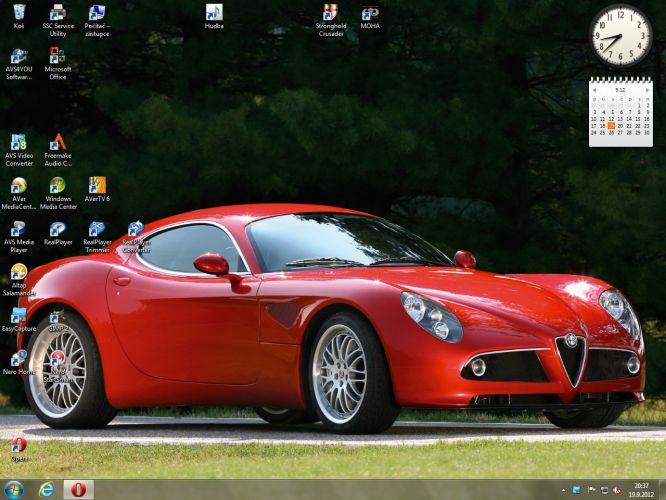Open SSC Service Utility shortcut
Screen dimensions: 666x500
point(58,20)
